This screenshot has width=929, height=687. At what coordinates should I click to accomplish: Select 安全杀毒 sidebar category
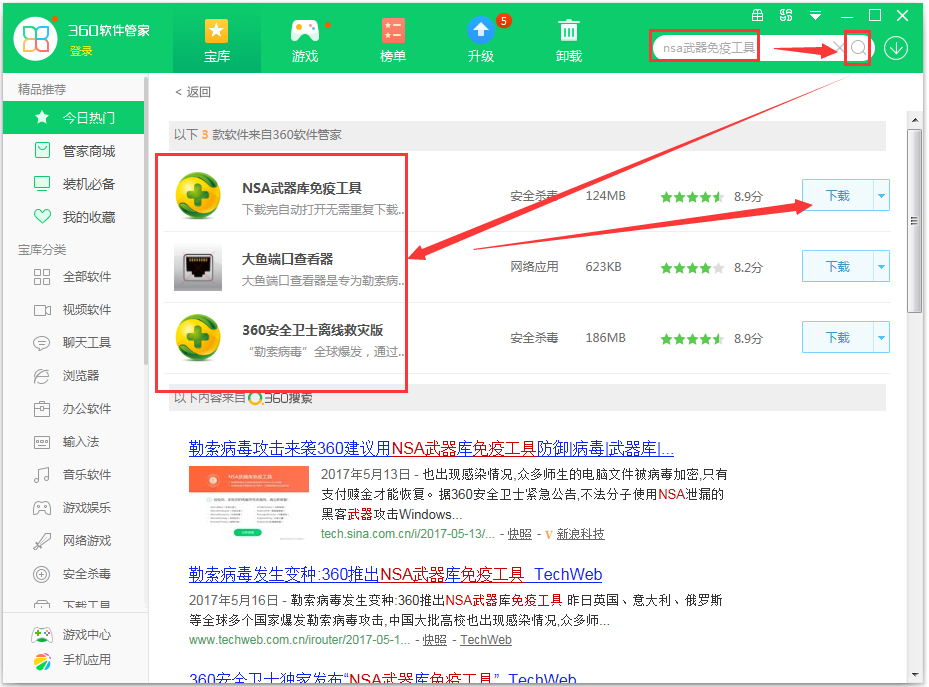73,574
